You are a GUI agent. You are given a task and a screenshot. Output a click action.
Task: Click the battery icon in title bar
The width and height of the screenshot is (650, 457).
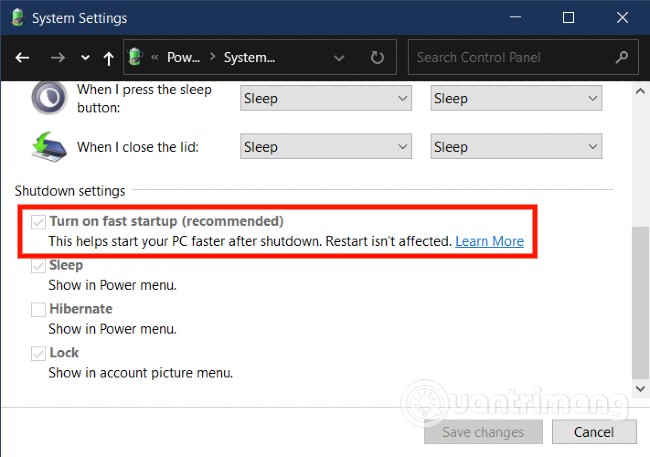17,18
